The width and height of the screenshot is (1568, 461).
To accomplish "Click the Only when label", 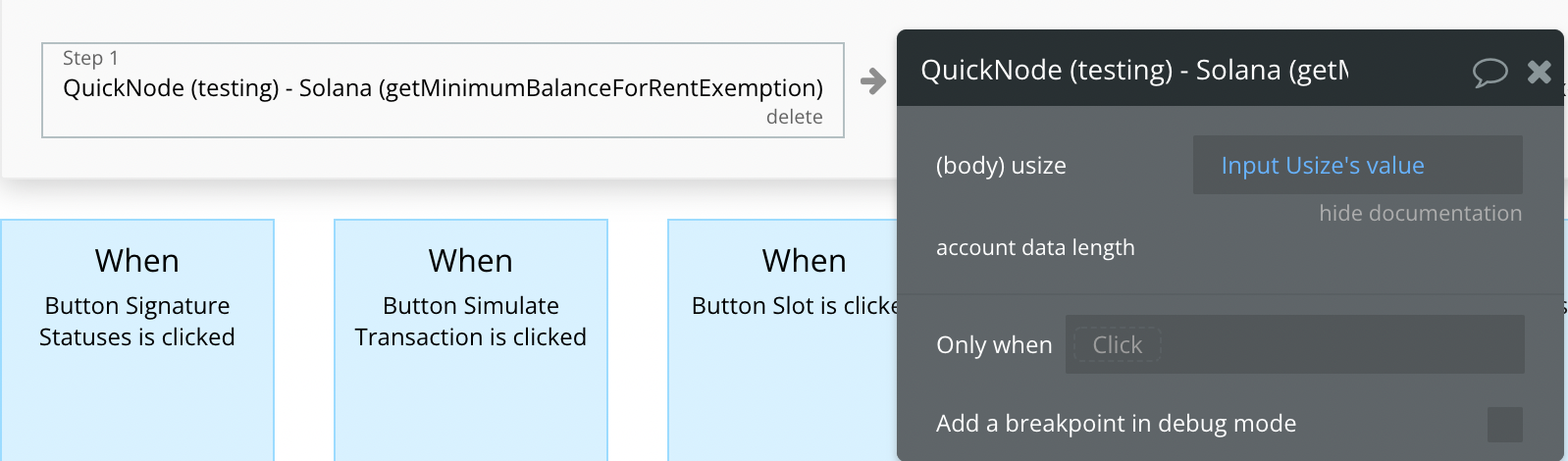I will tap(994, 345).
